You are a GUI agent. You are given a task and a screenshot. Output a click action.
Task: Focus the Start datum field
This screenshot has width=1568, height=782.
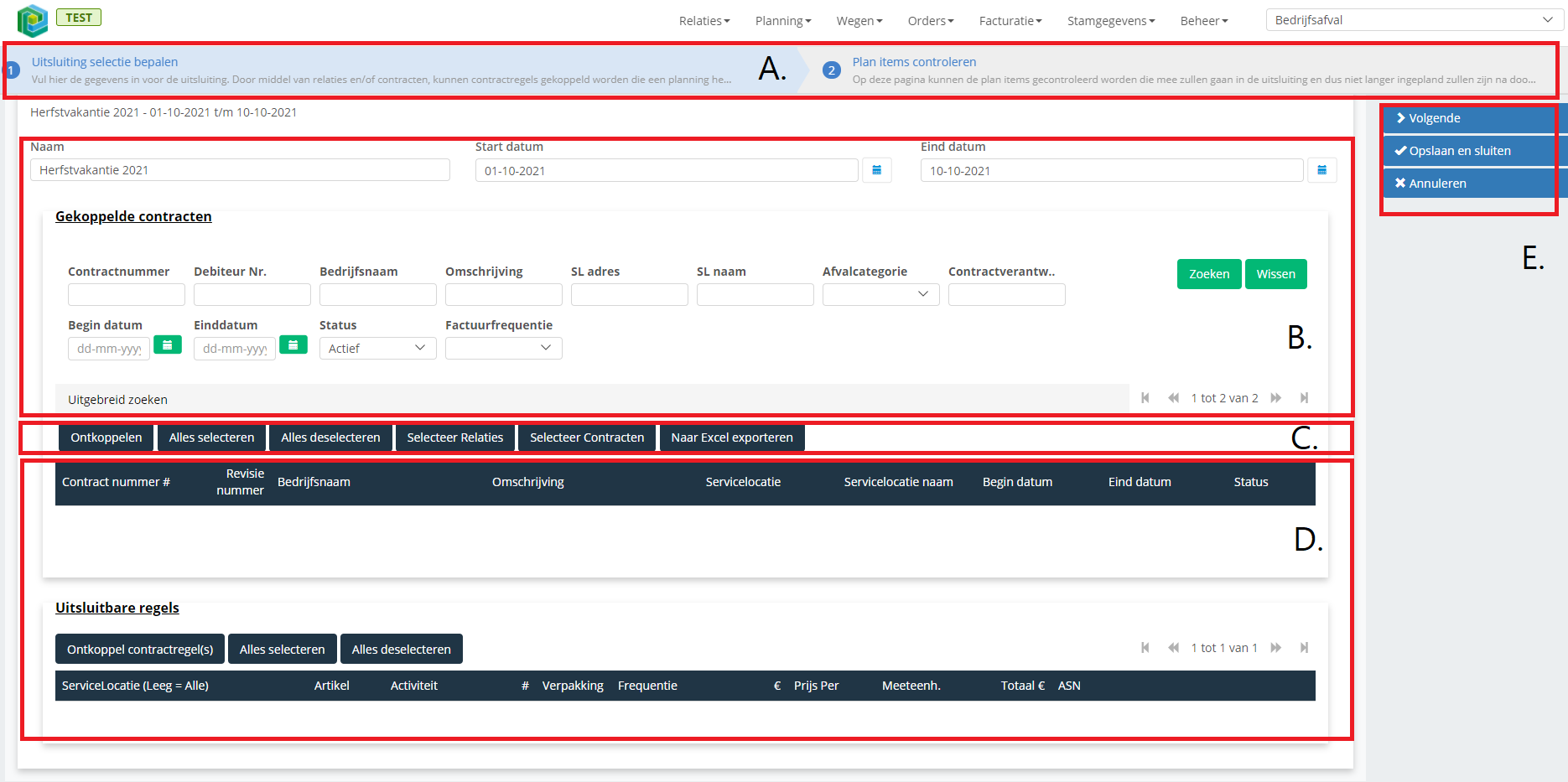[667, 170]
